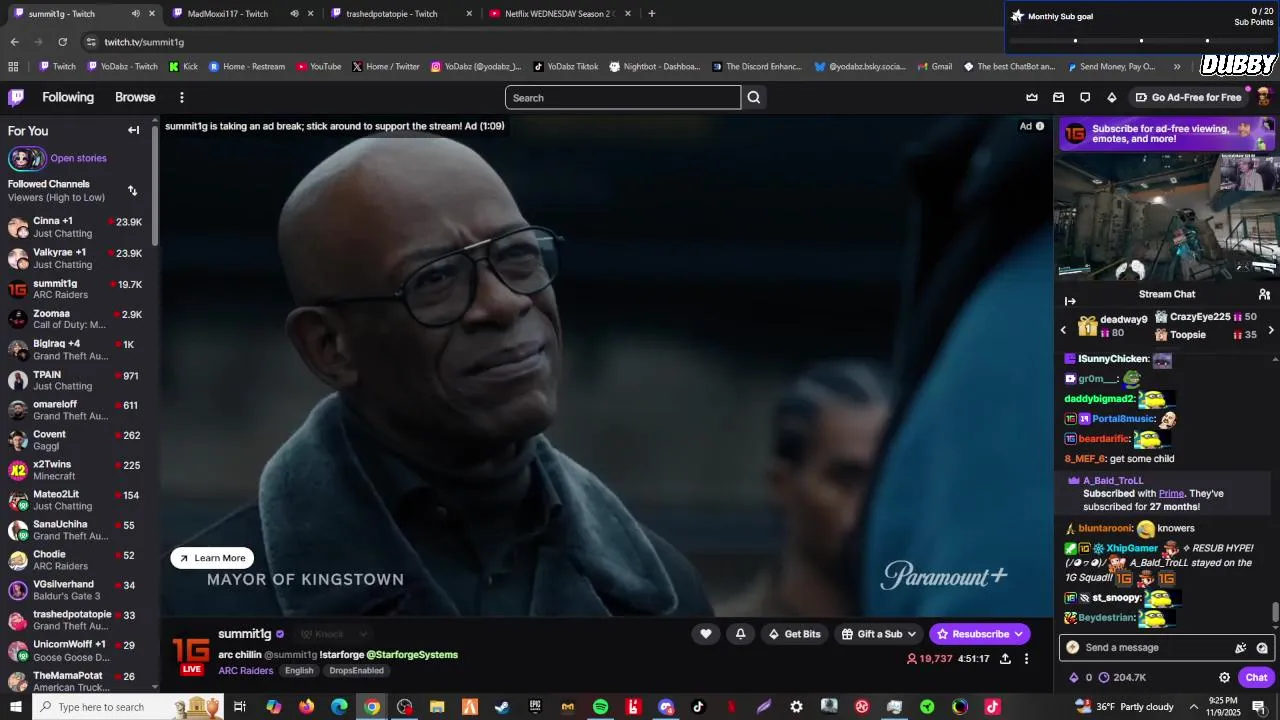Click the mini stream preview thumbnail
1280x720 pixels.
(x=1166, y=217)
